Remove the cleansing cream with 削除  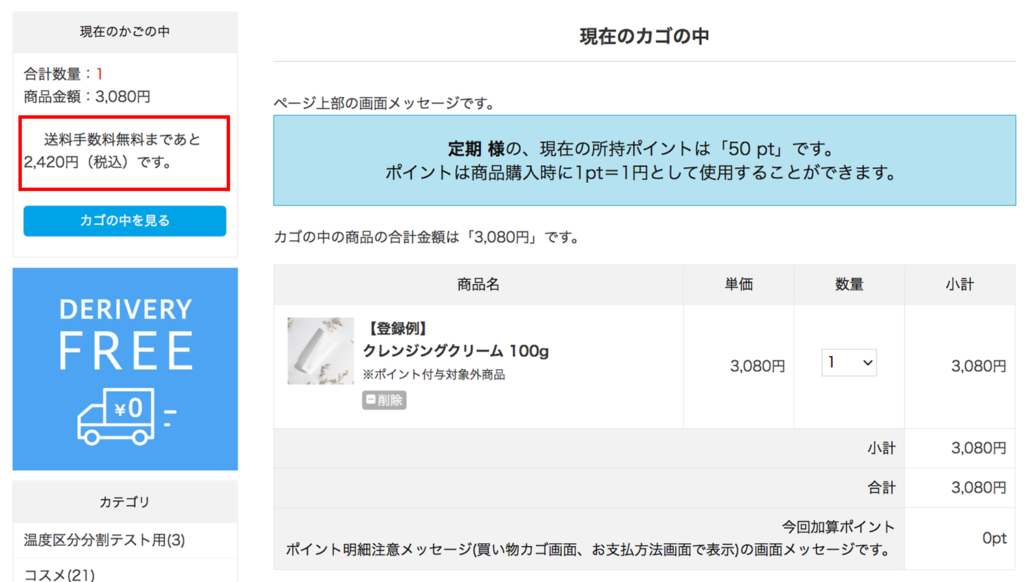pyautogui.click(x=384, y=400)
